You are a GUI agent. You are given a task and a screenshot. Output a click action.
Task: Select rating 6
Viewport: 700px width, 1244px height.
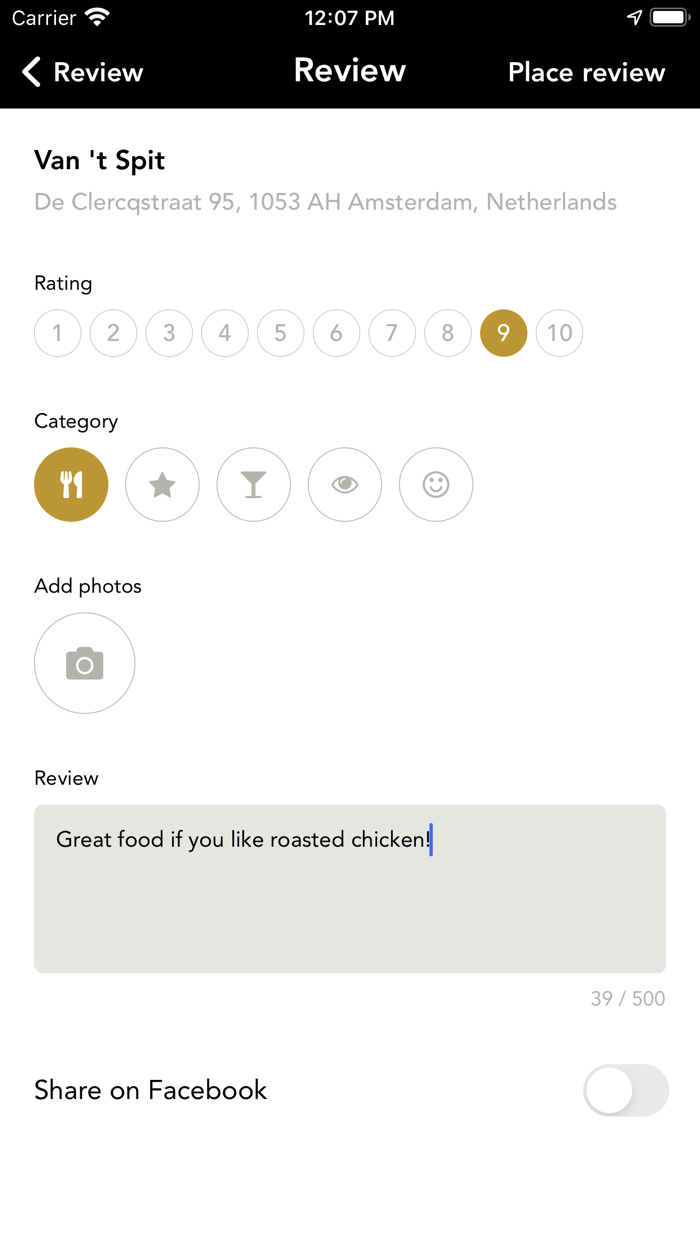[x=337, y=333]
